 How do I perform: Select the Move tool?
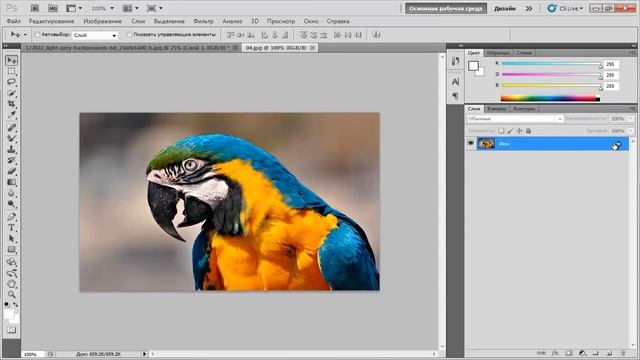point(11,60)
